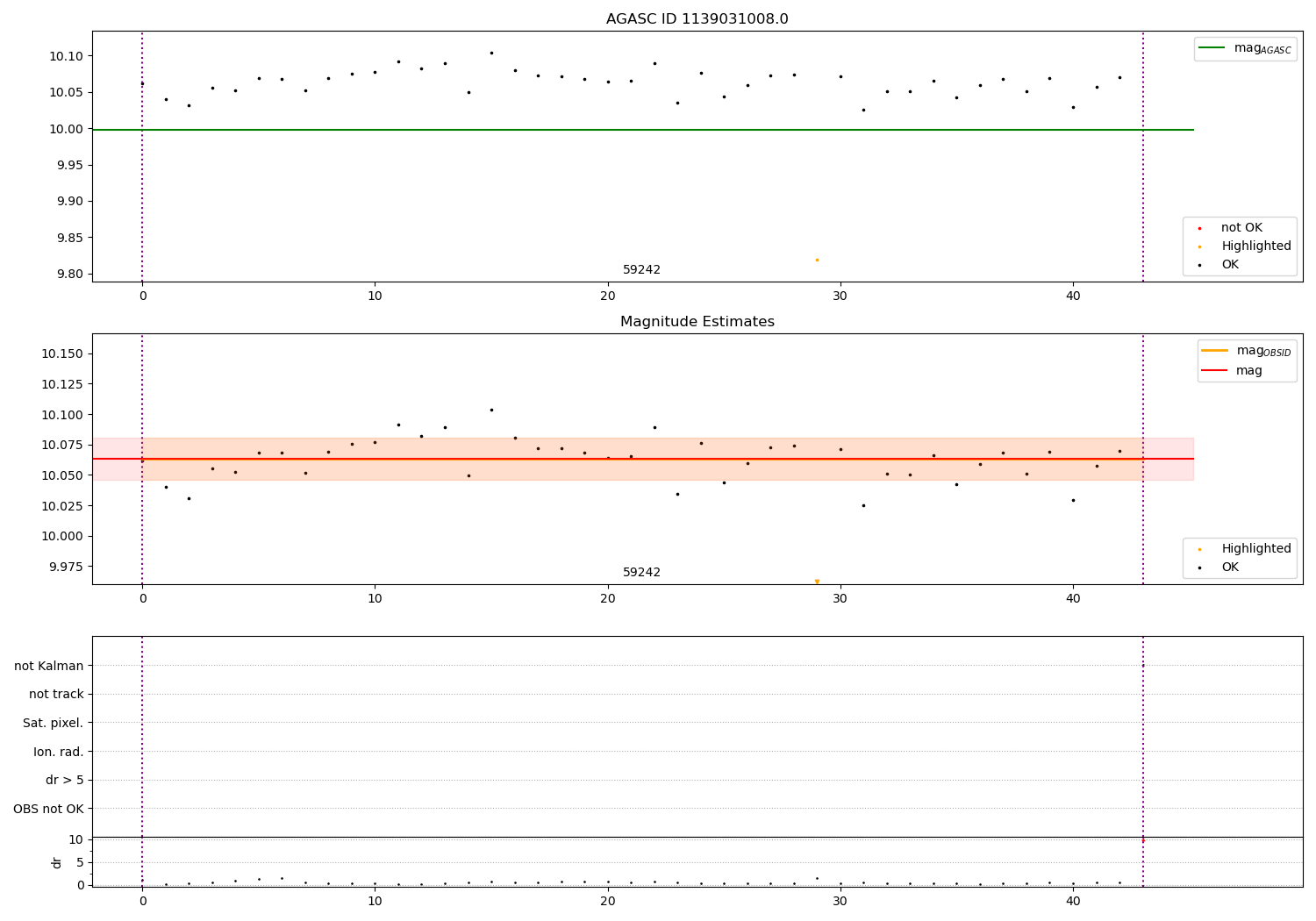Select "Highlighted" legend entry in Magnitude Estimates plot
This screenshot has height=921, width=1316.
coord(1245,549)
